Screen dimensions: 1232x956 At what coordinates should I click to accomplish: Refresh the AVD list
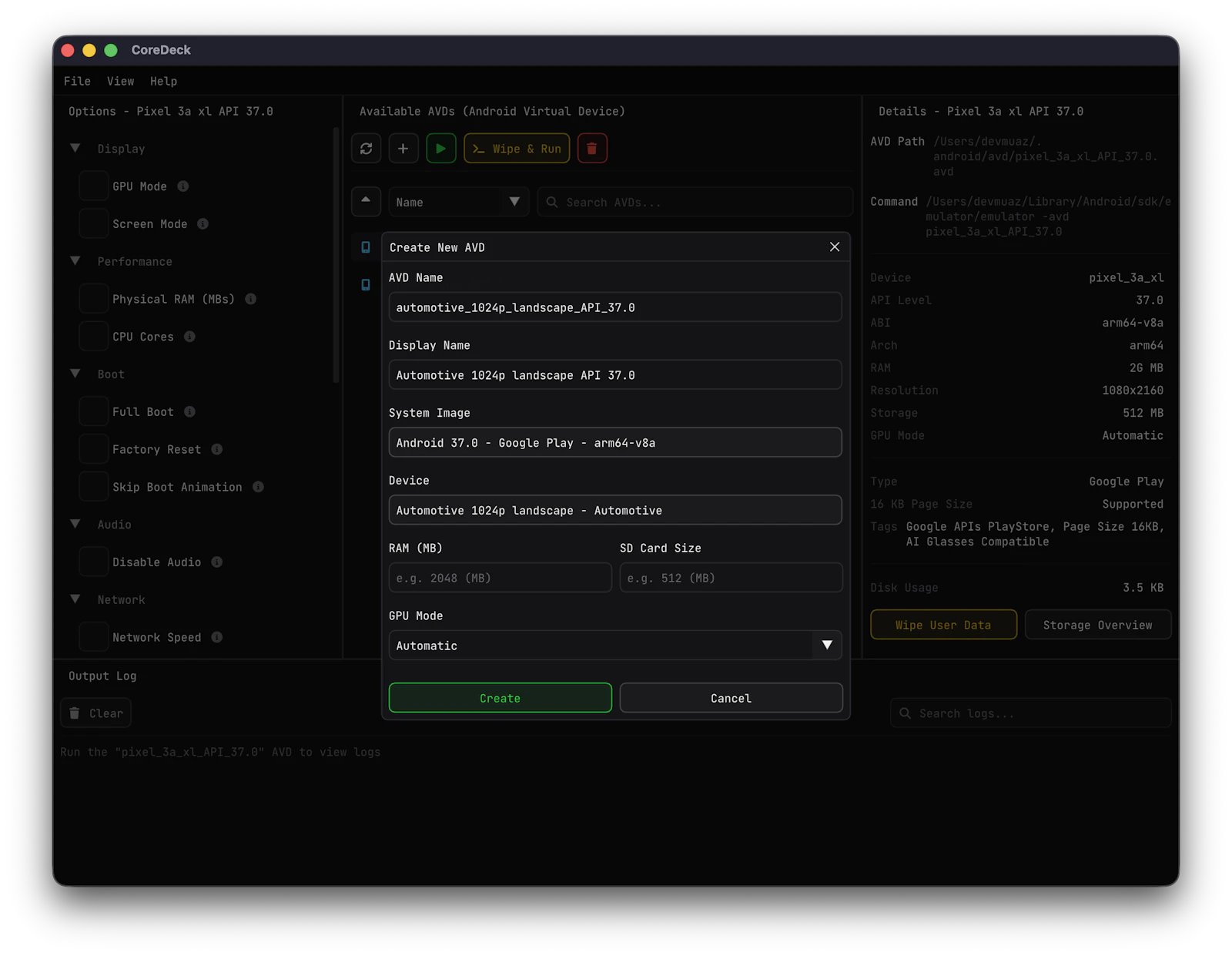pos(366,149)
